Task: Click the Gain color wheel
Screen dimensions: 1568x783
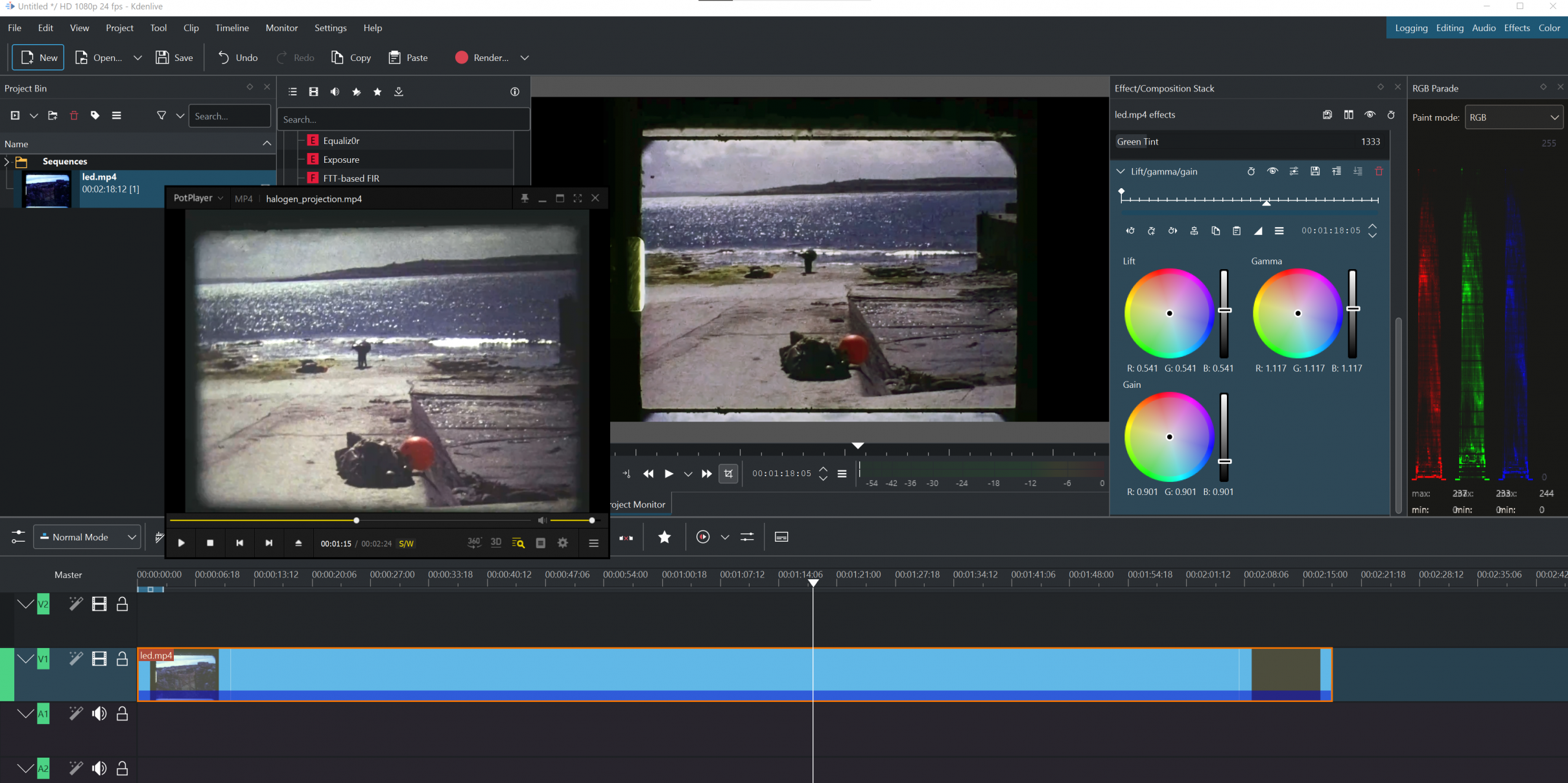Action: click(1169, 437)
